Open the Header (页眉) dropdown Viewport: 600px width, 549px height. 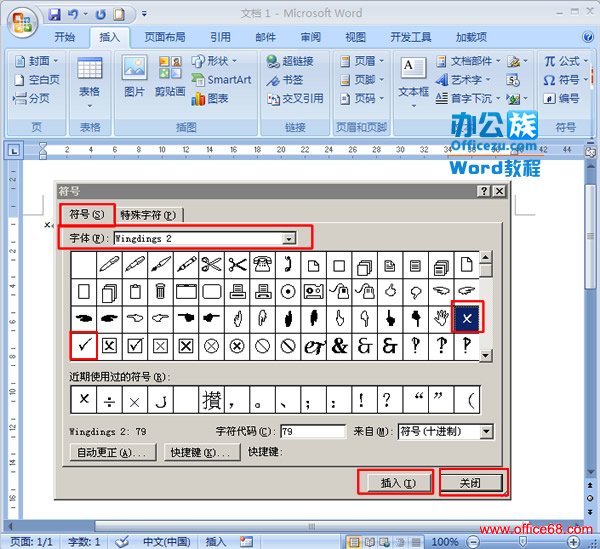(x=362, y=61)
